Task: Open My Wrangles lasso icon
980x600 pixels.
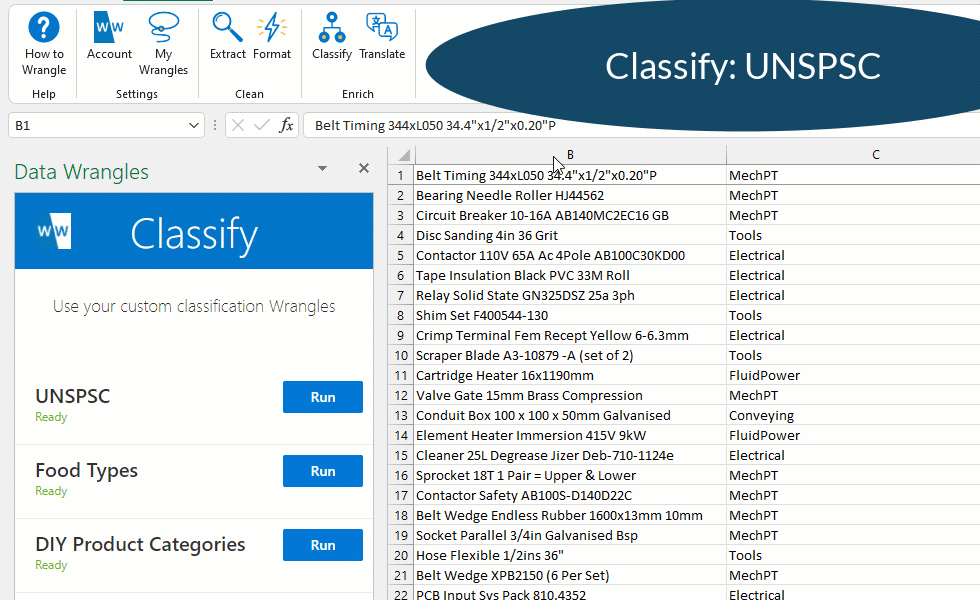Action: [163, 44]
